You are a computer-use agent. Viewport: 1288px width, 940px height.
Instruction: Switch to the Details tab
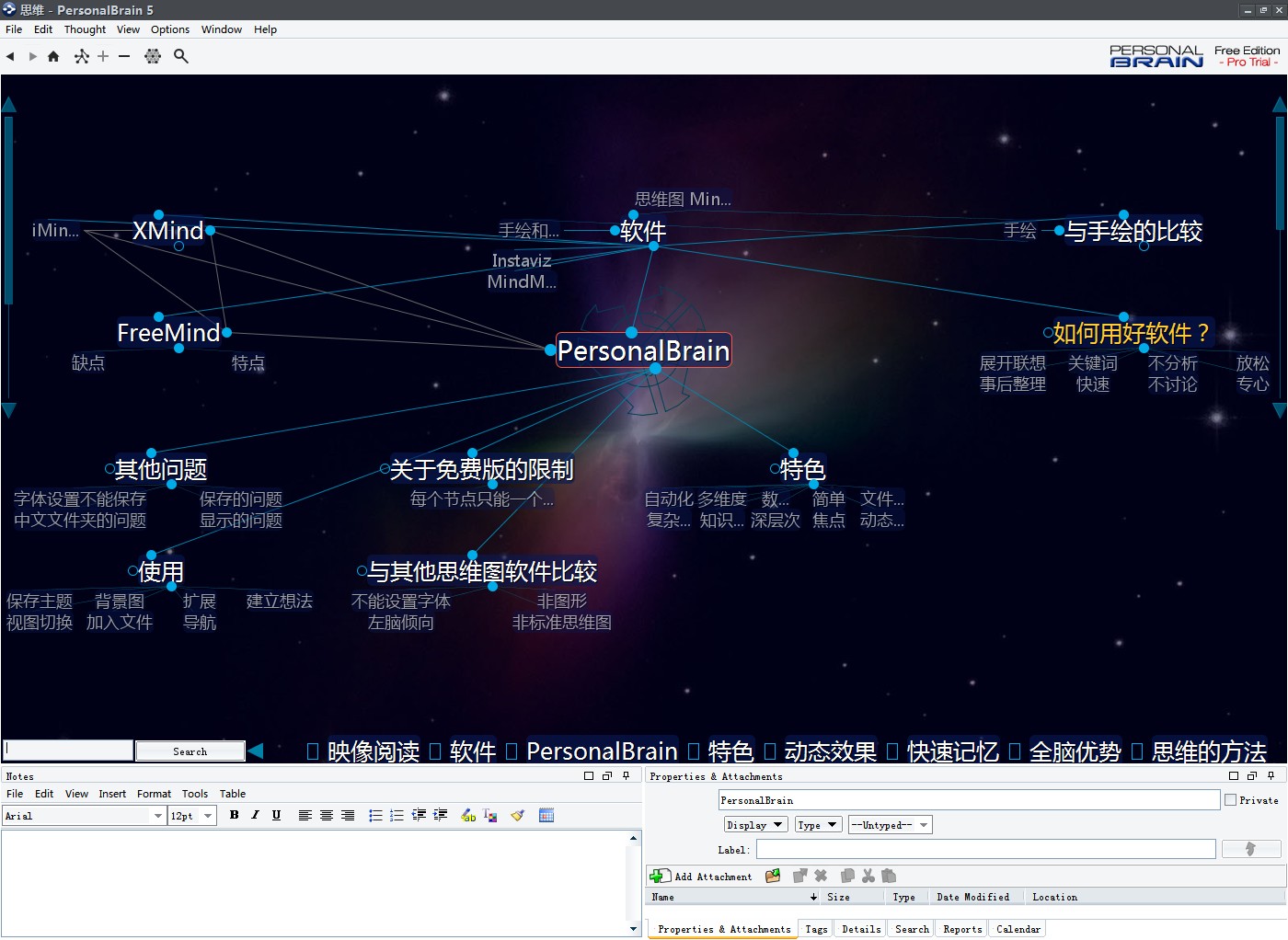tap(861, 929)
